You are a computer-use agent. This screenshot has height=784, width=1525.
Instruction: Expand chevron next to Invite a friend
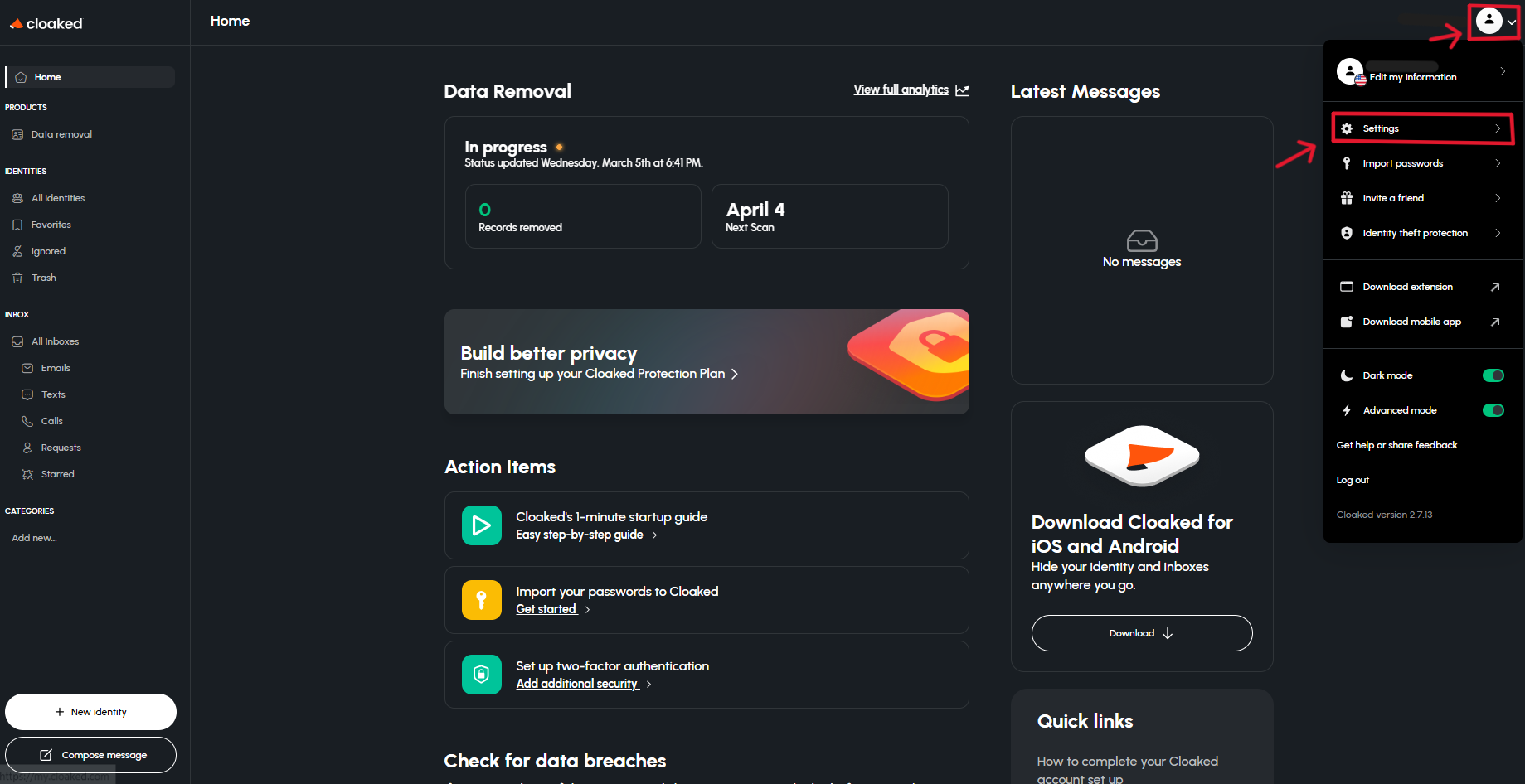[x=1498, y=198]
